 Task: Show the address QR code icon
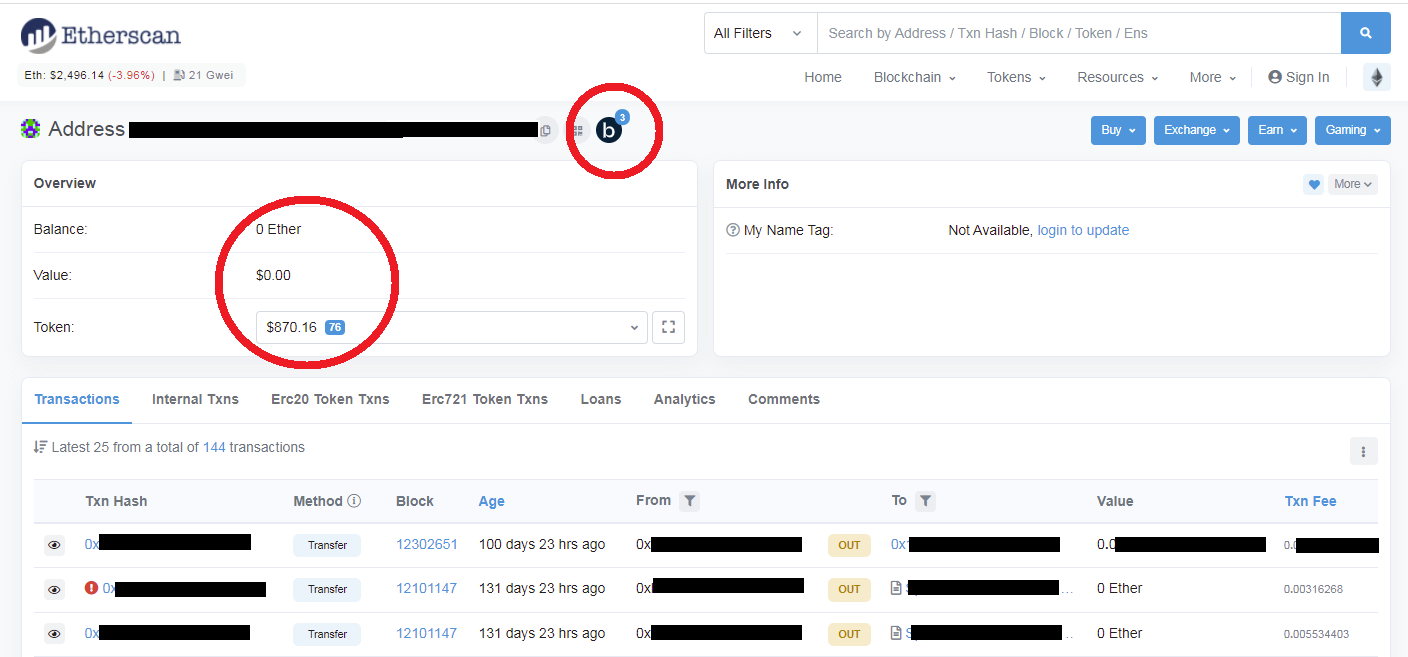tap(578, 130)
